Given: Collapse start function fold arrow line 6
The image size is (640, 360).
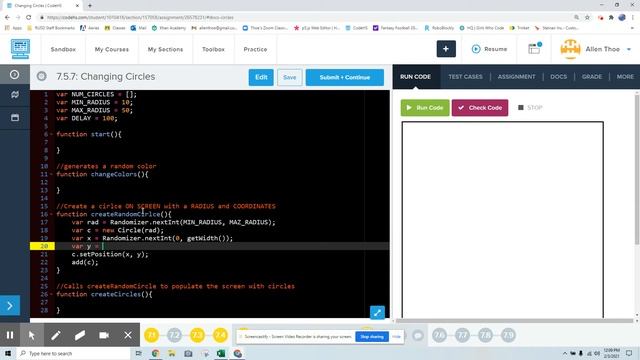Looking at the screenshot, I should tap(51, 134).
